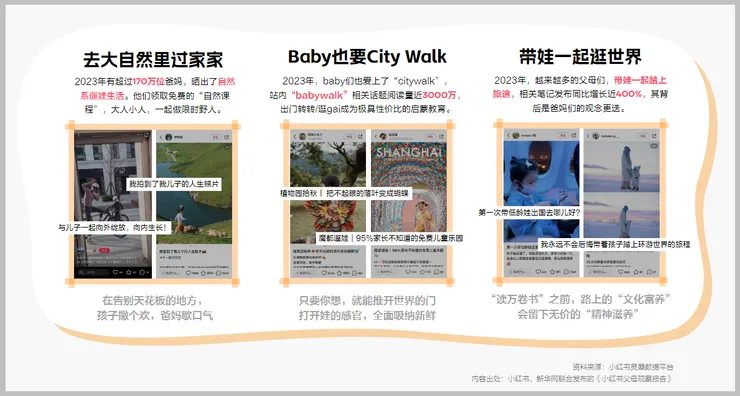Click the caption starting "魔都遛娃｜95%家长不知道"

pyautogui.click(x=390, y=238)
